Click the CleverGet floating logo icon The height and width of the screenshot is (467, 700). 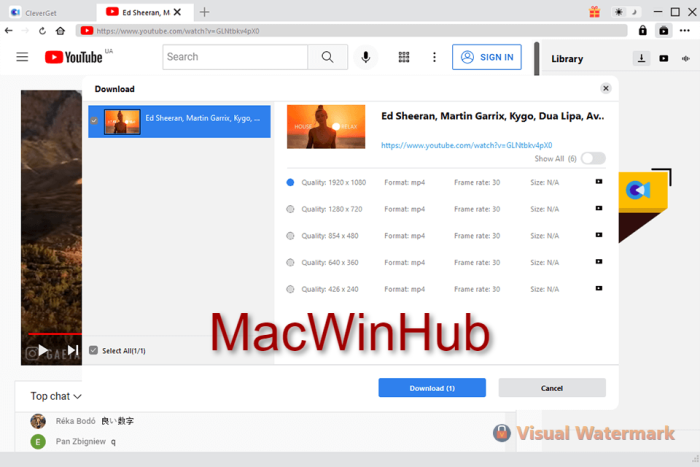(638, 190)
